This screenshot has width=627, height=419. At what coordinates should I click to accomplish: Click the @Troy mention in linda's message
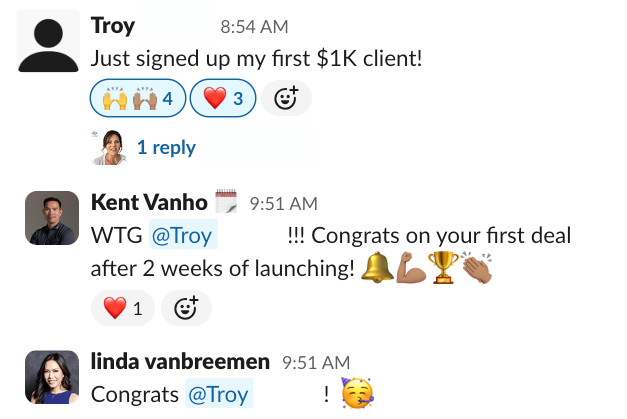219,394
